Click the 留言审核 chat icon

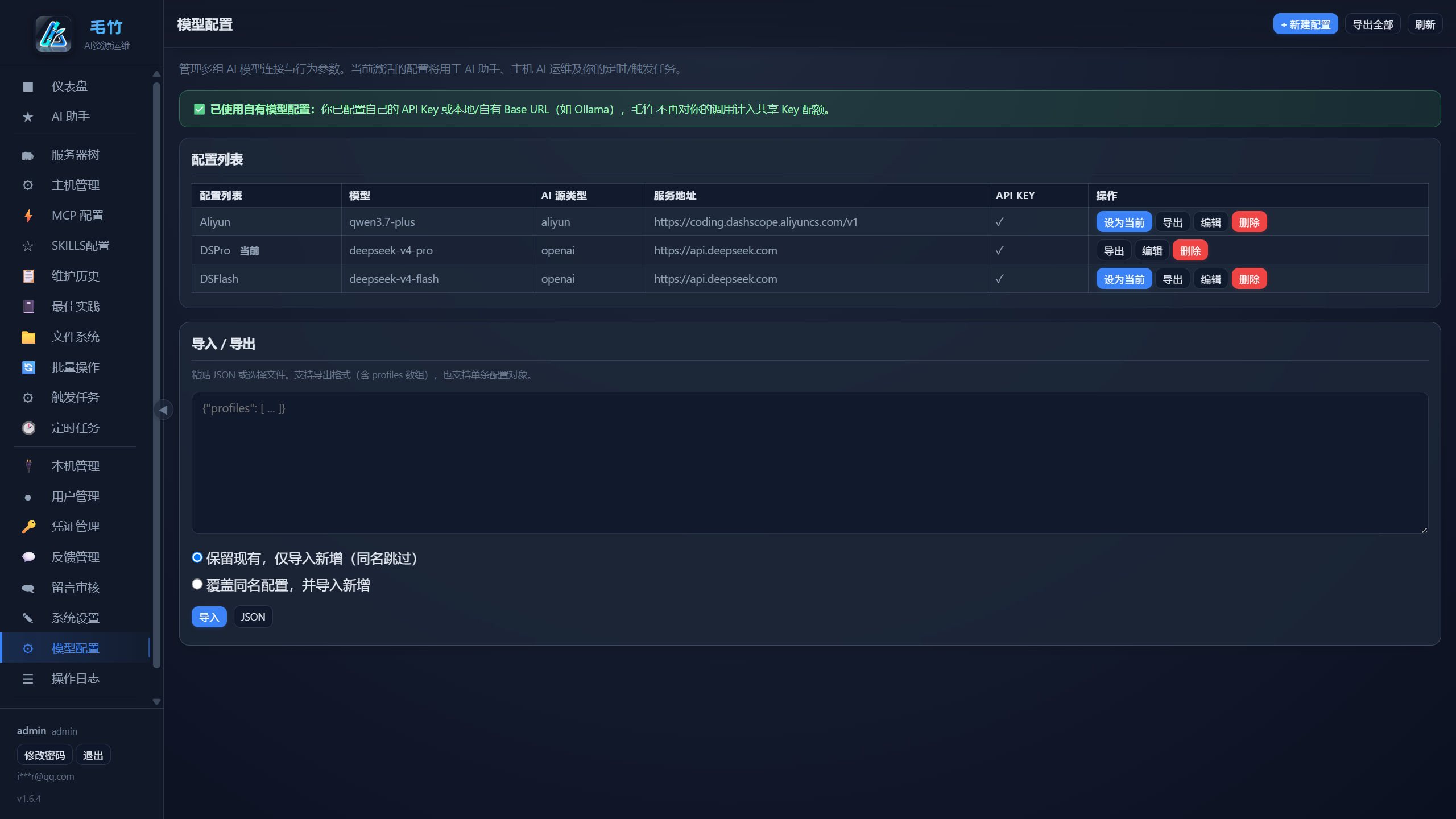[x=28, y=588]
